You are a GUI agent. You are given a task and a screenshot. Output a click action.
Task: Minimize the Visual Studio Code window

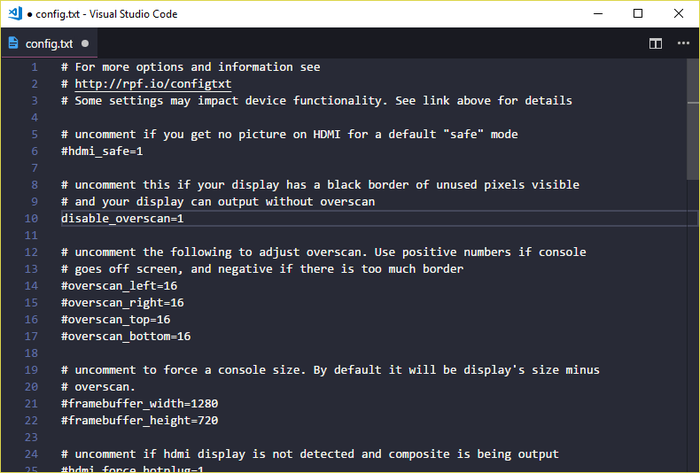[x=595, y=13]
